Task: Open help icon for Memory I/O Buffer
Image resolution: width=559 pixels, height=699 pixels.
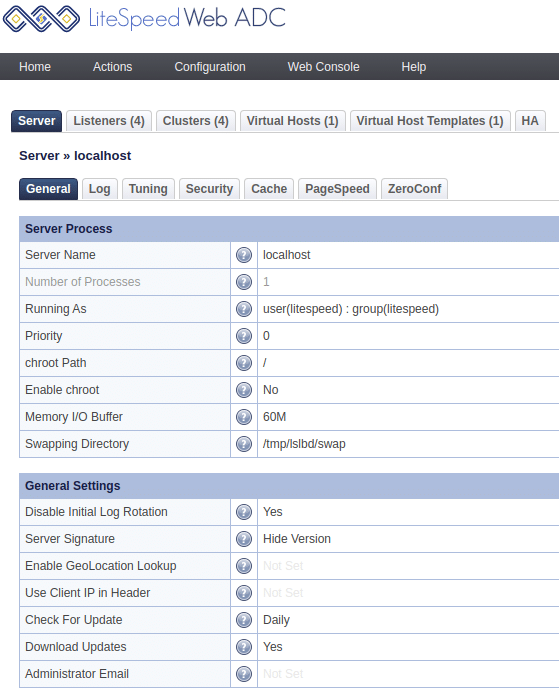Action: point(244,417)
